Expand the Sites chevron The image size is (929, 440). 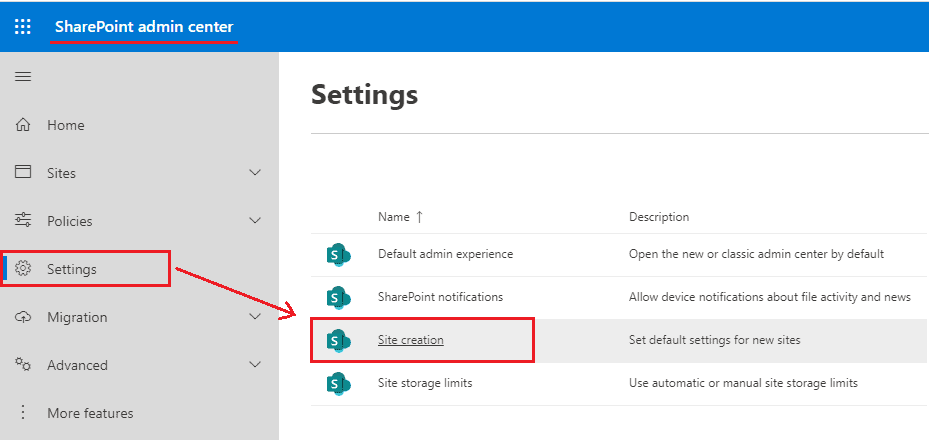pos(255,173)
